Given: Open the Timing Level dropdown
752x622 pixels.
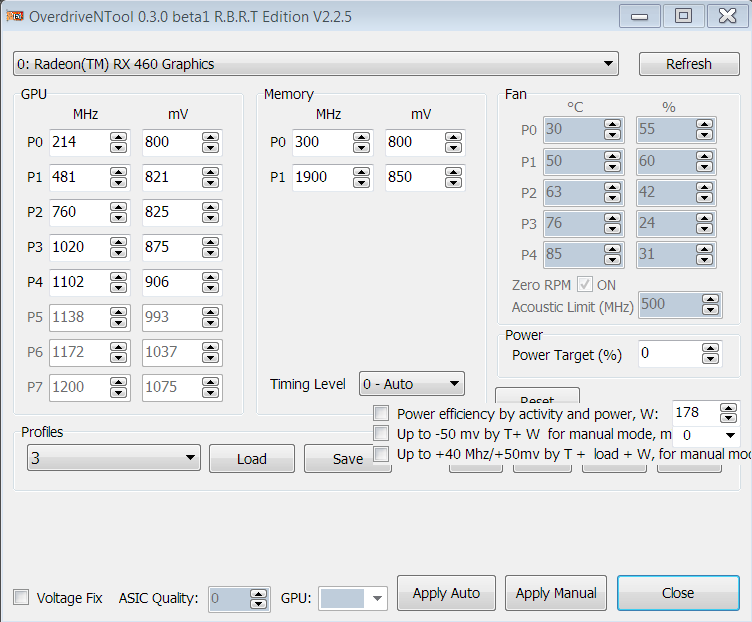Looking at the screenshot, I should (411, 384).
